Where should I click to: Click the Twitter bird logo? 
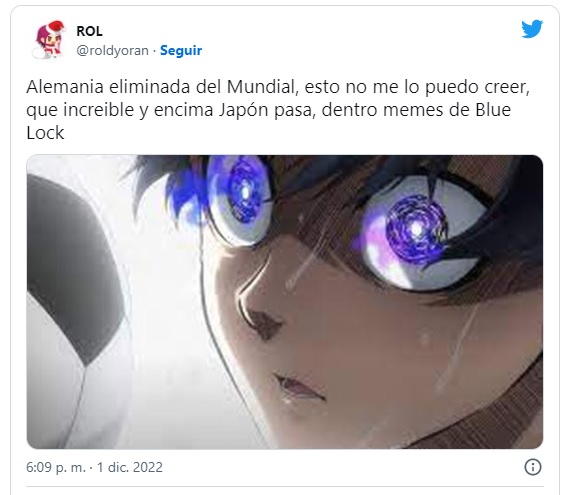(532, 29)
